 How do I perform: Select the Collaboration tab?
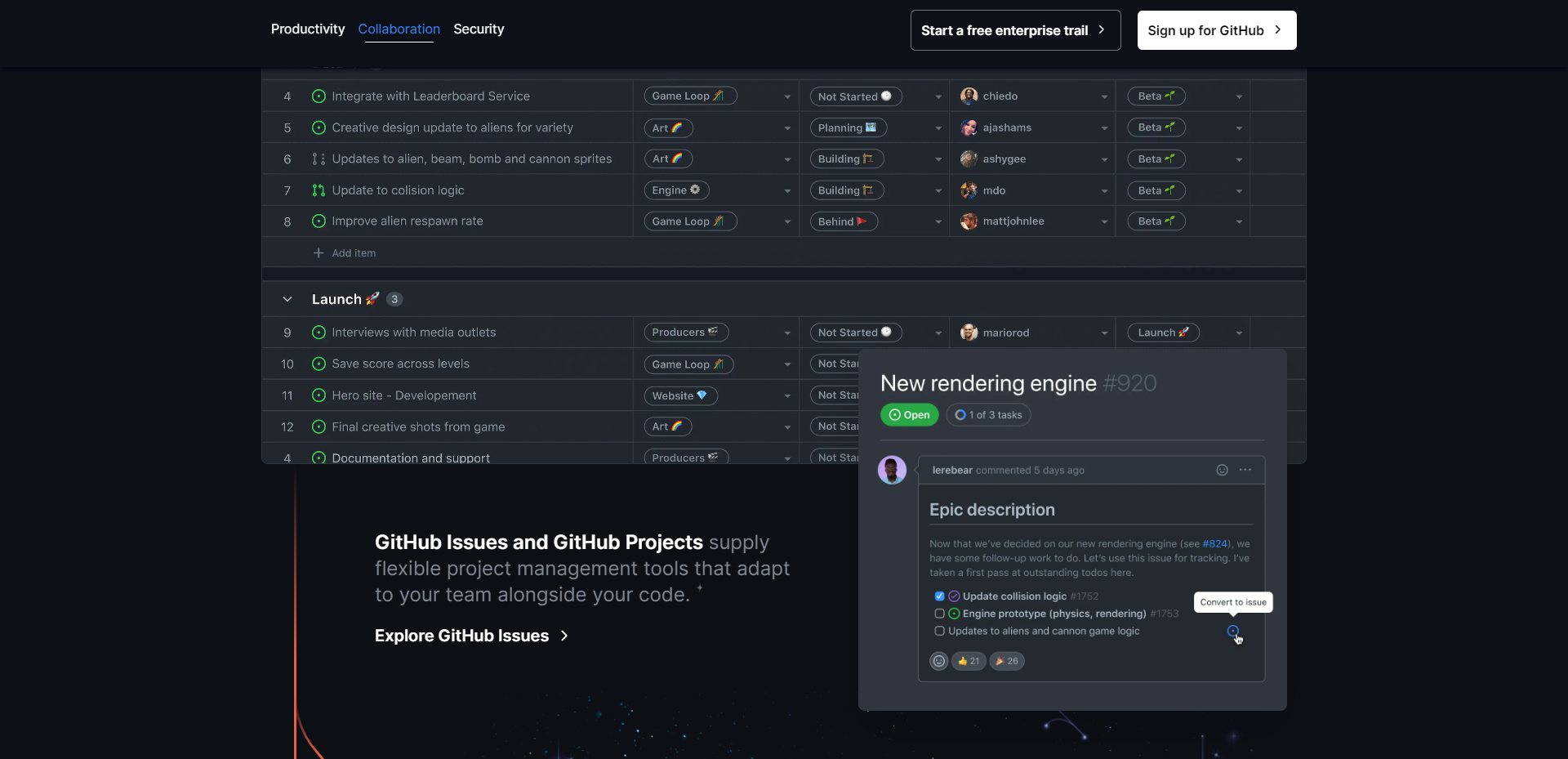tap(399, 29)
